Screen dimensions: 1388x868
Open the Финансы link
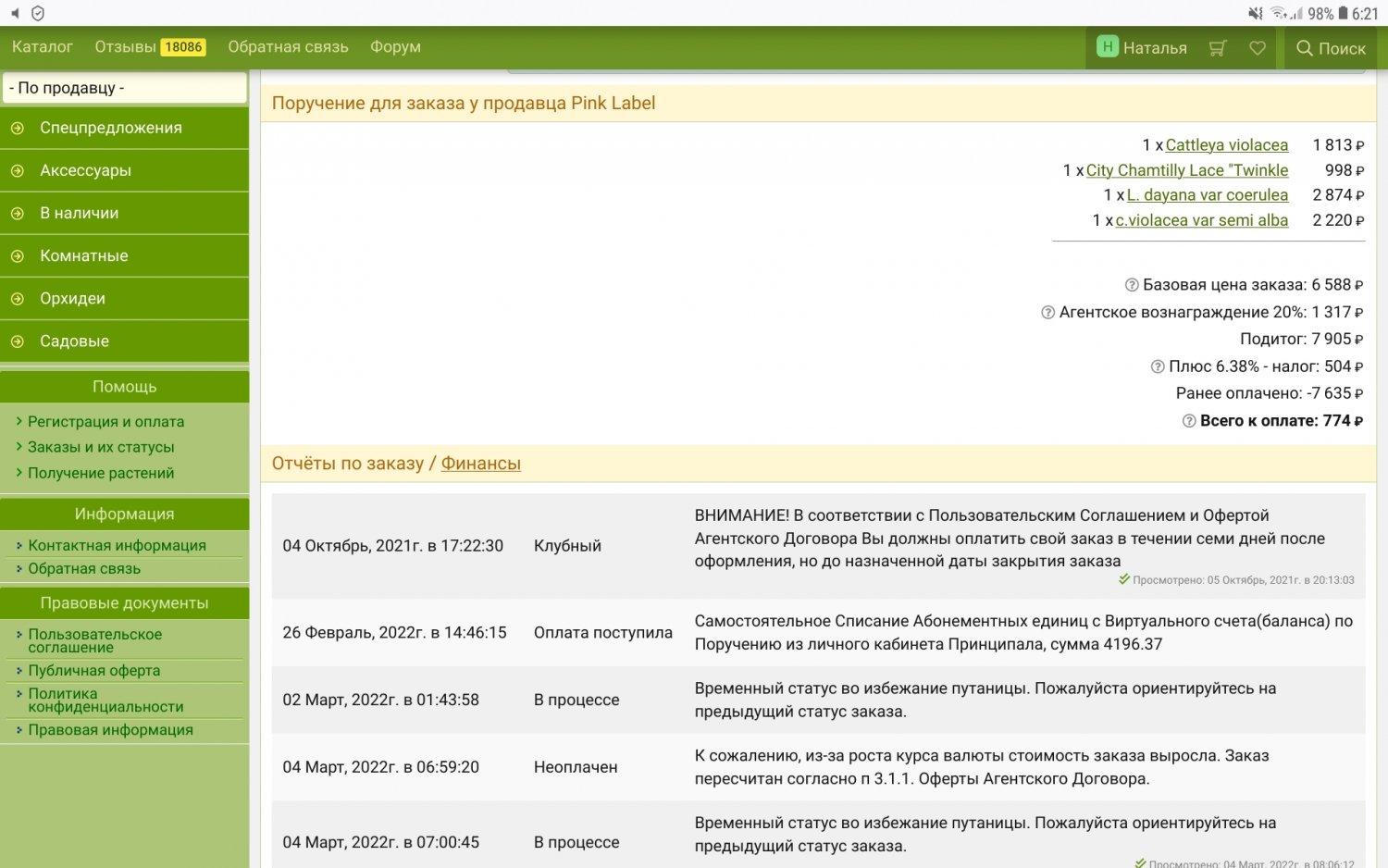tap(480, 464)
